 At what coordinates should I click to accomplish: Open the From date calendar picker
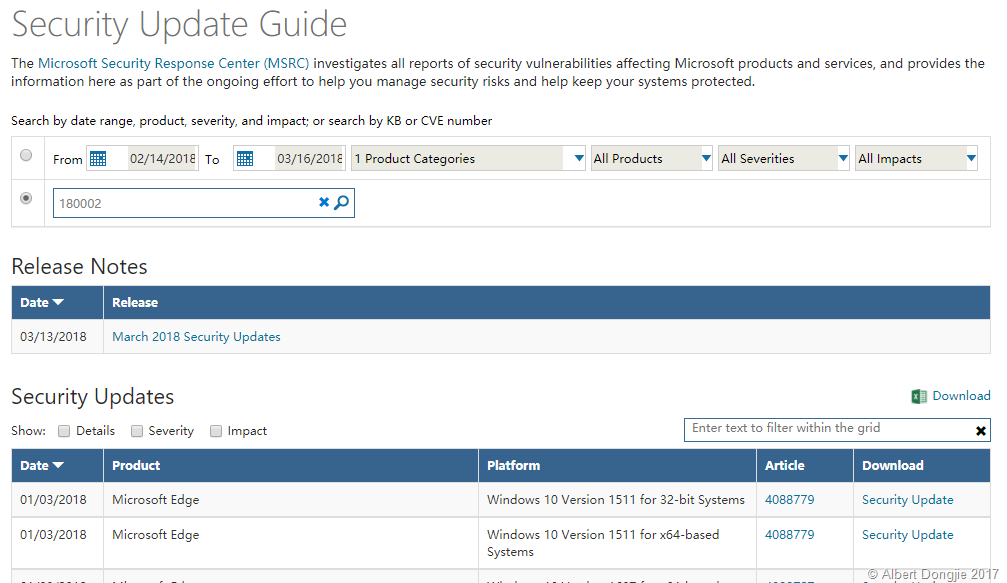tap(97, 158)
